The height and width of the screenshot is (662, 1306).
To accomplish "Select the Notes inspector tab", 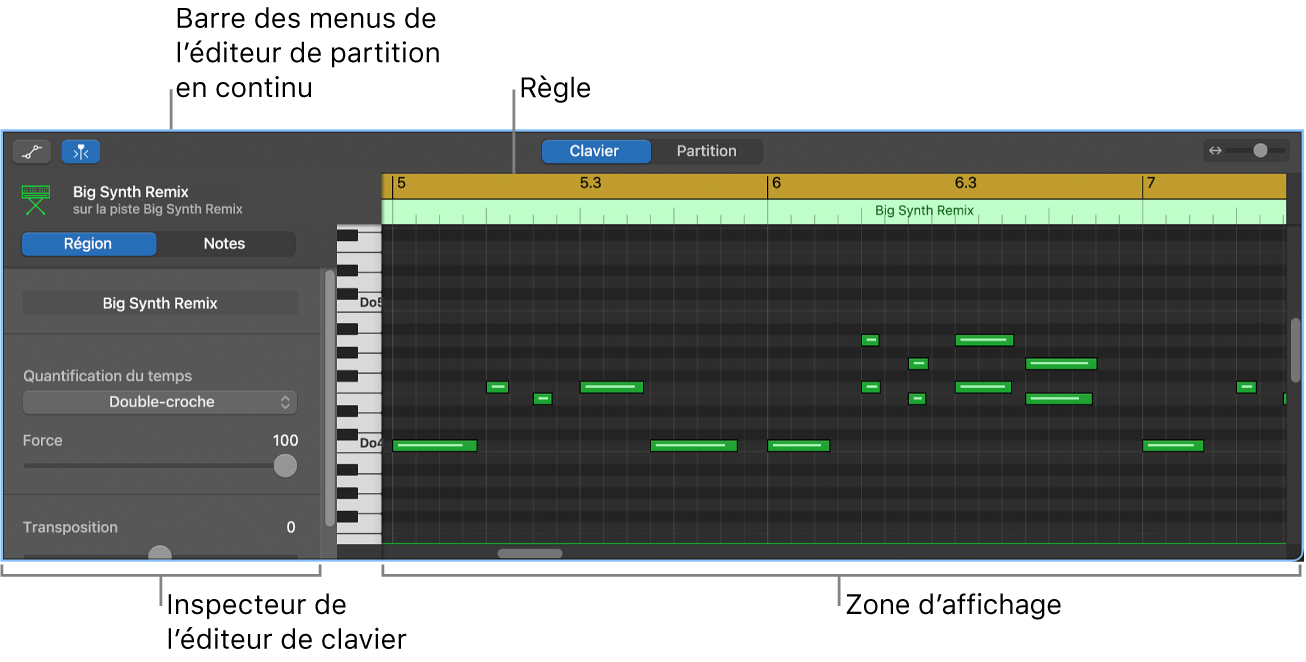I will click(224, 244).
